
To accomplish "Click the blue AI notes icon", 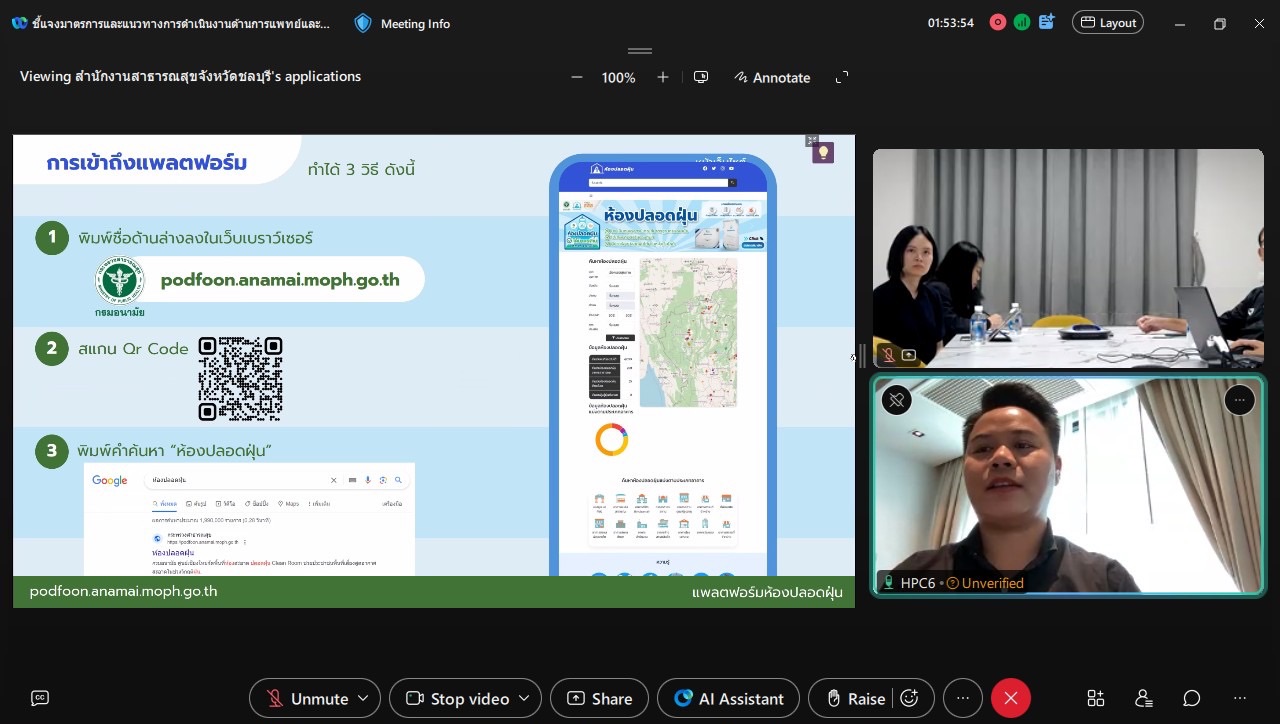I will coord(1047,22).
